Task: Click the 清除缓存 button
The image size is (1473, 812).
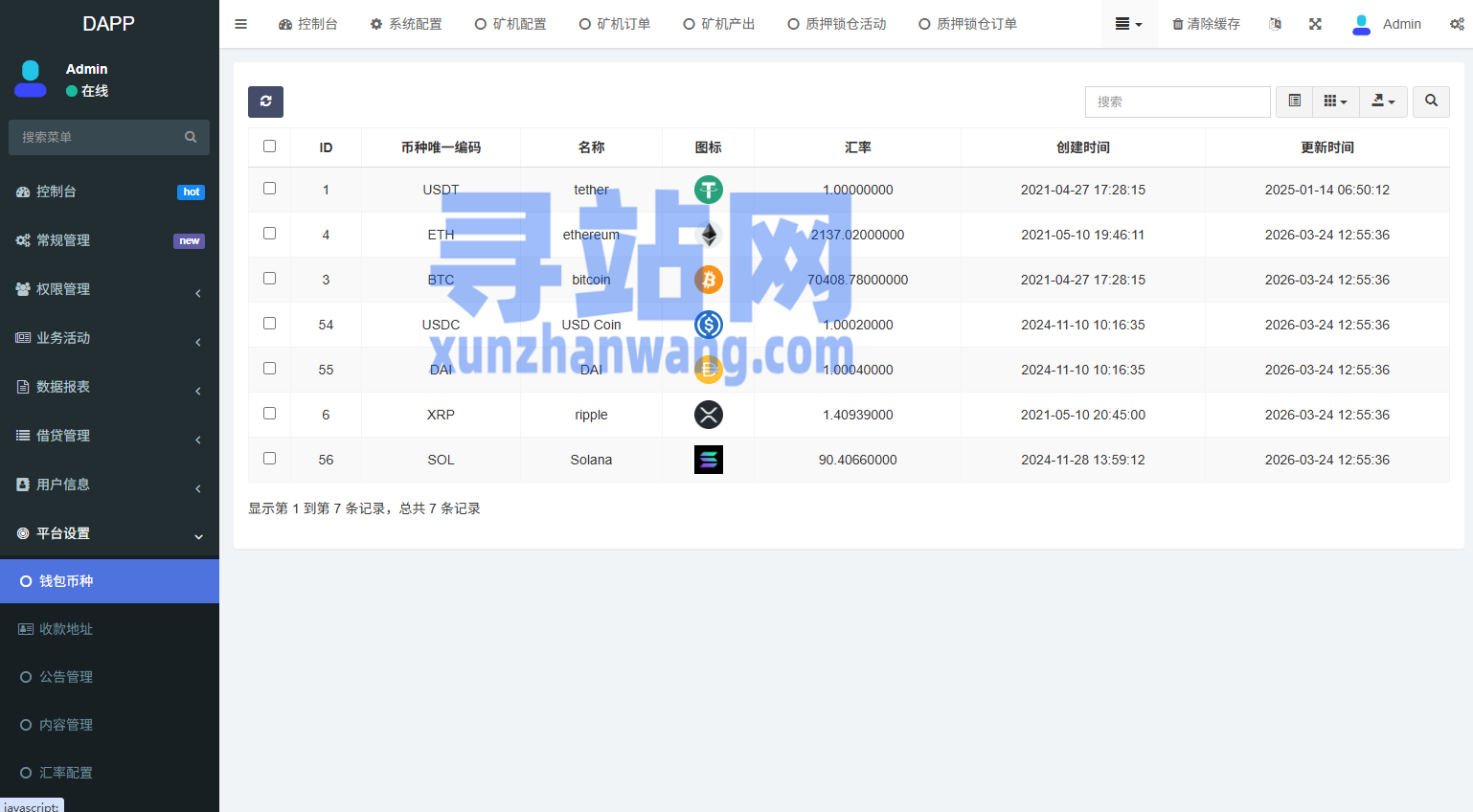Action: pos(1206,24)
